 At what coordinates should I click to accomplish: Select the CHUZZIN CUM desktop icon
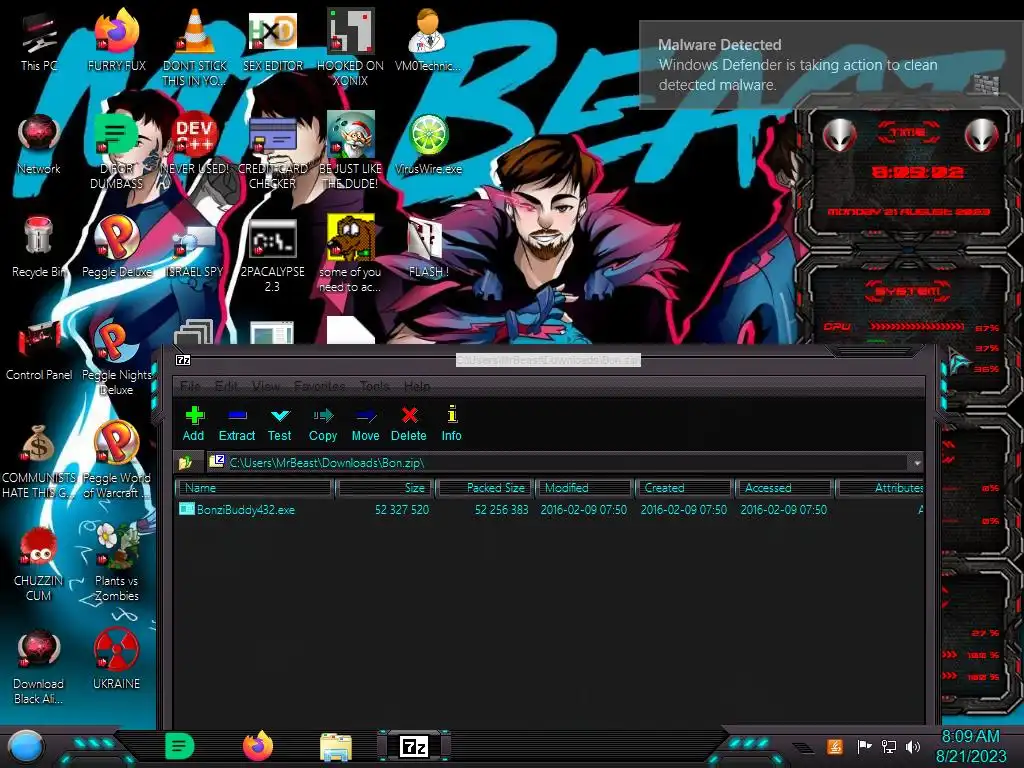[x=39, y=564]
